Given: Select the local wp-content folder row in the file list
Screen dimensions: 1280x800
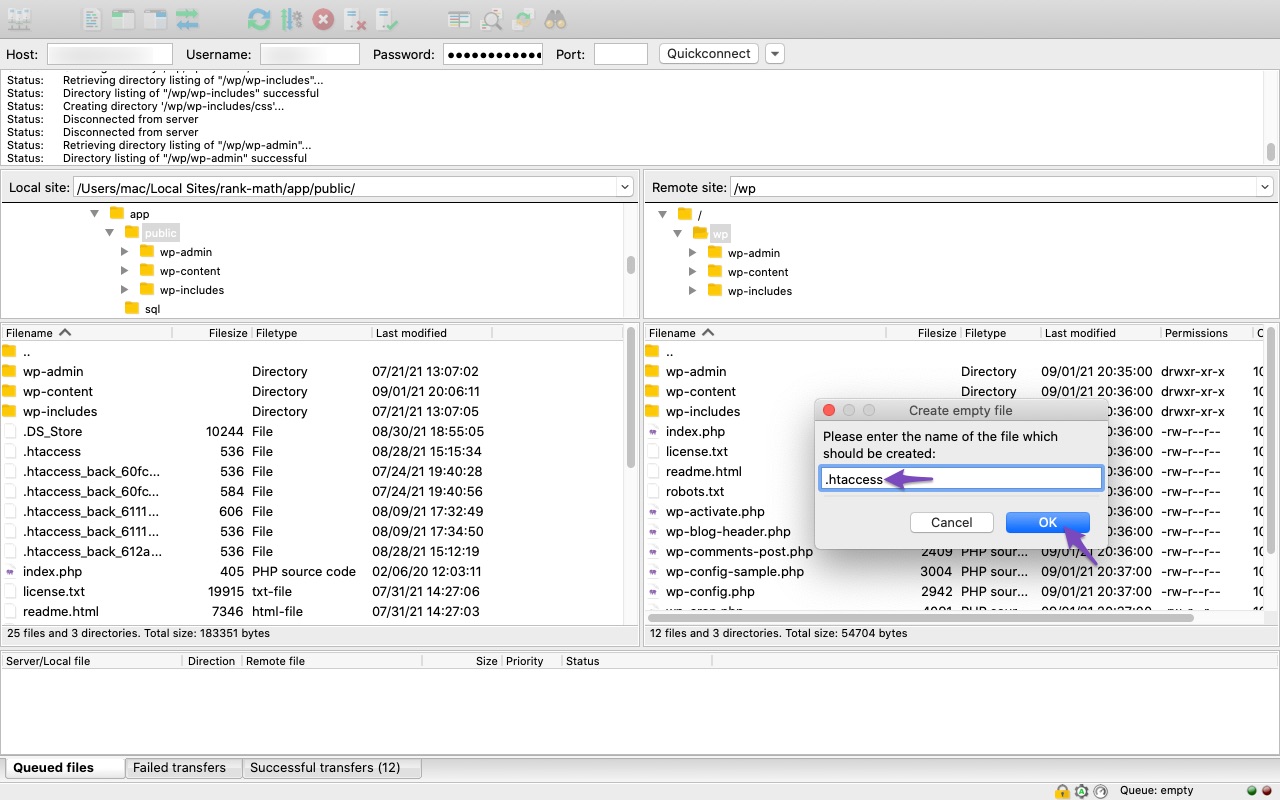Looking at the screenshot, I should 313,391.
